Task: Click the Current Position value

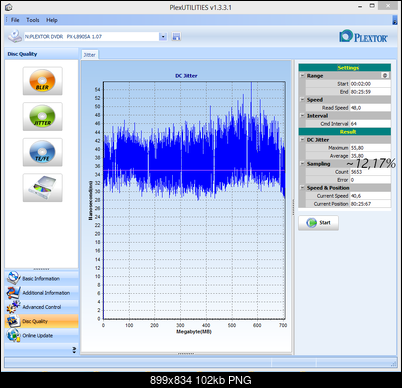Action: click(370, 204)
